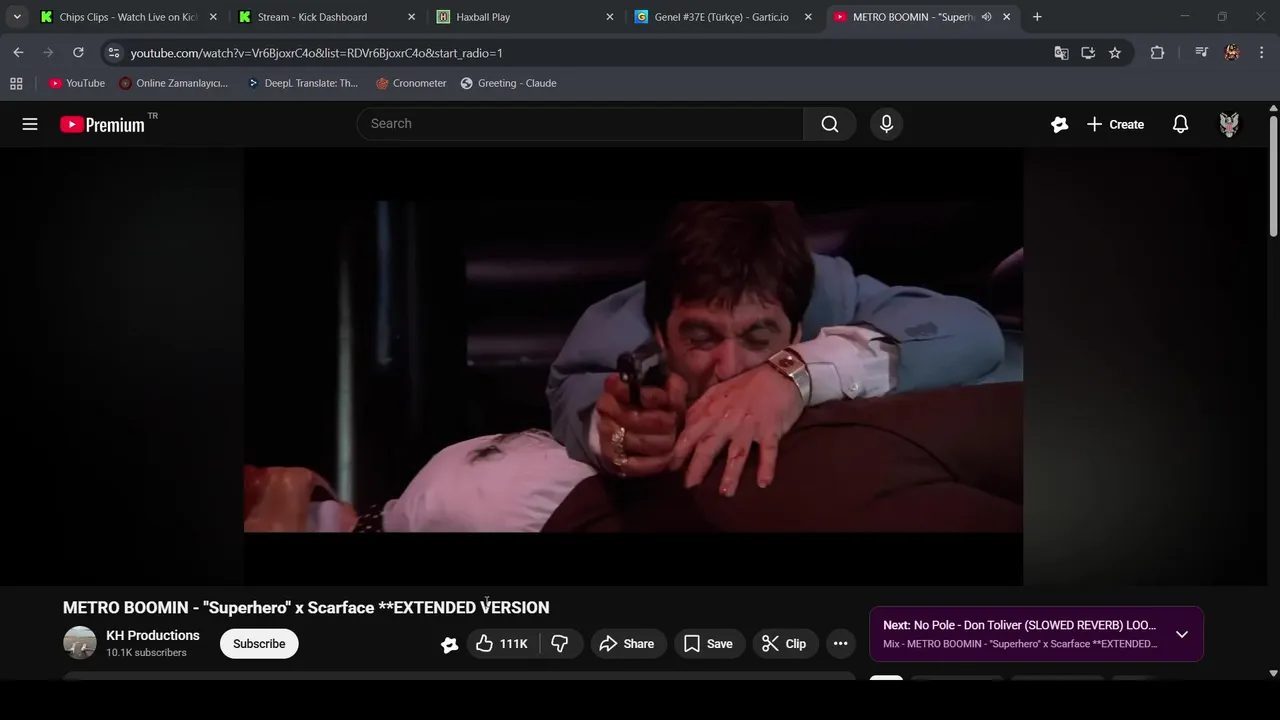Open the apps grid bookmark icon

click(16, 83)
